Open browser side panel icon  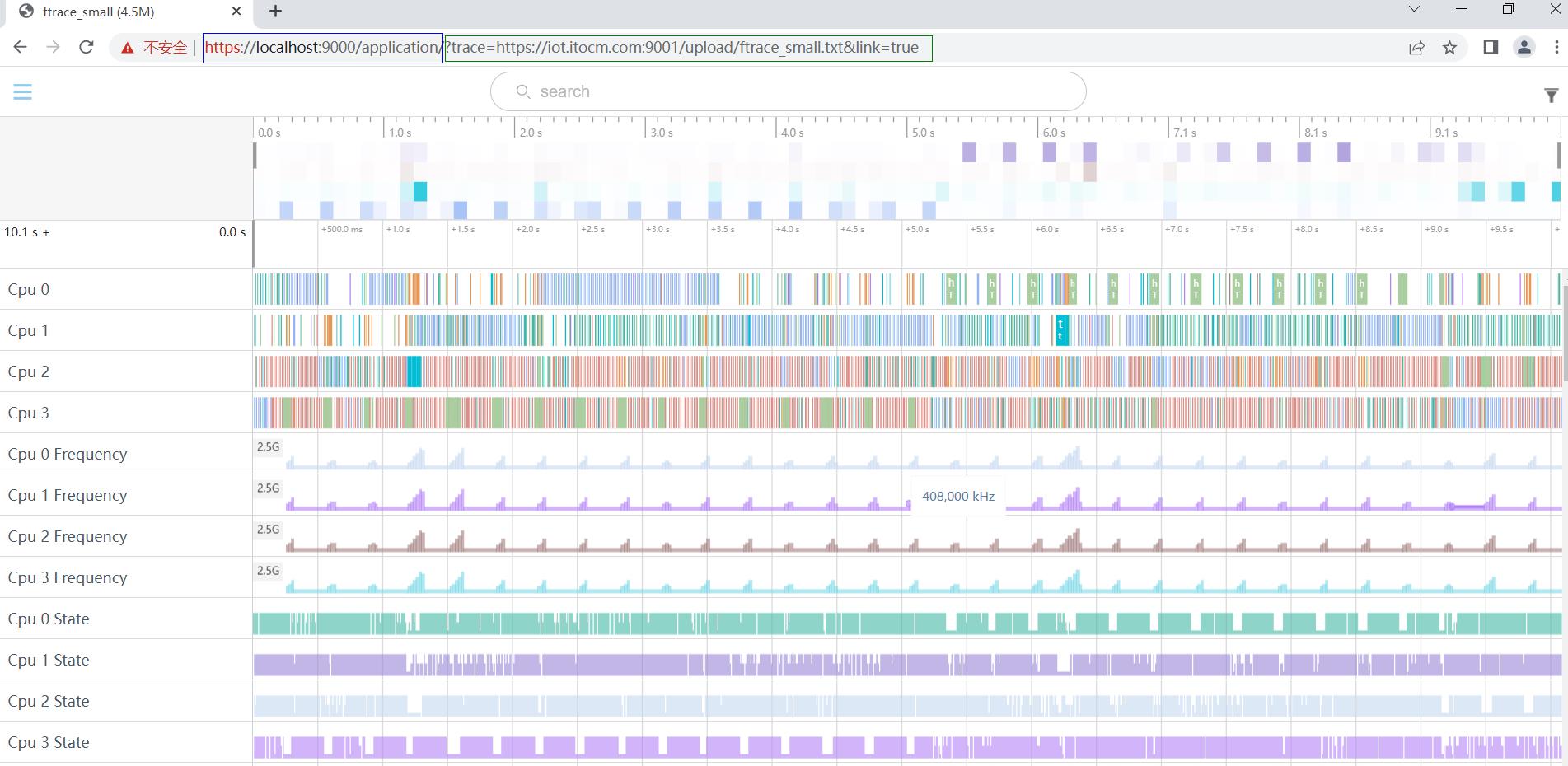(1491, 48)
